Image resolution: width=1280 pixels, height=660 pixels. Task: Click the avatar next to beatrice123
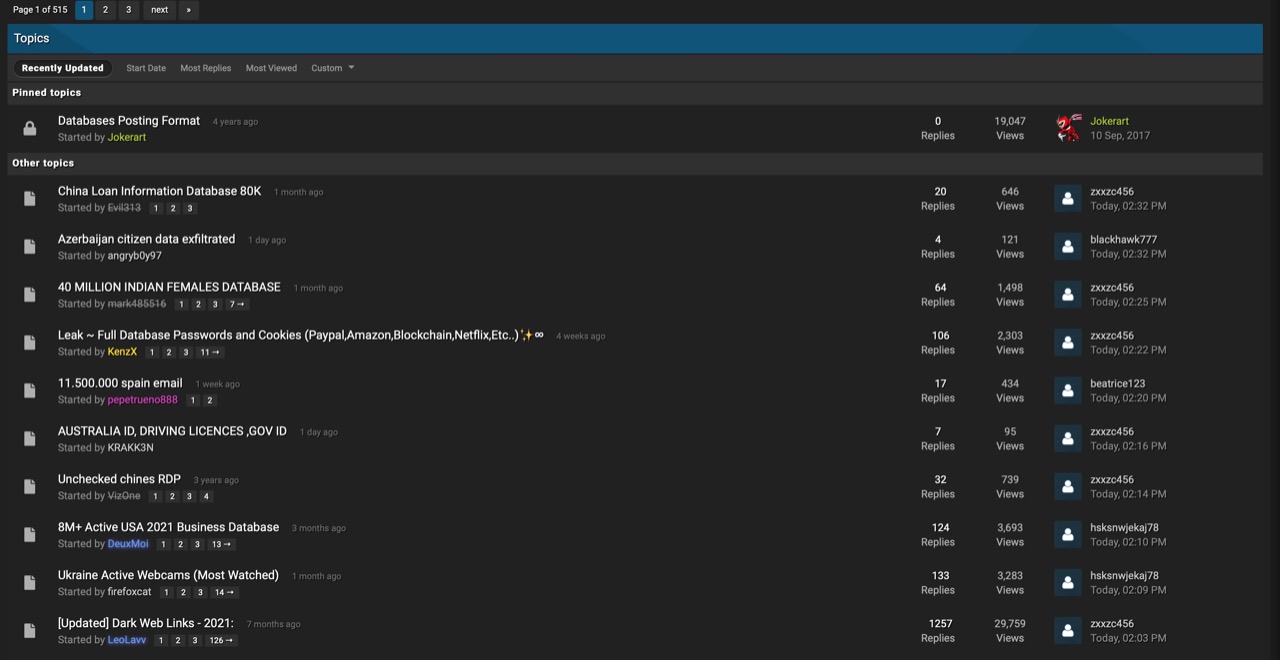1068,391
